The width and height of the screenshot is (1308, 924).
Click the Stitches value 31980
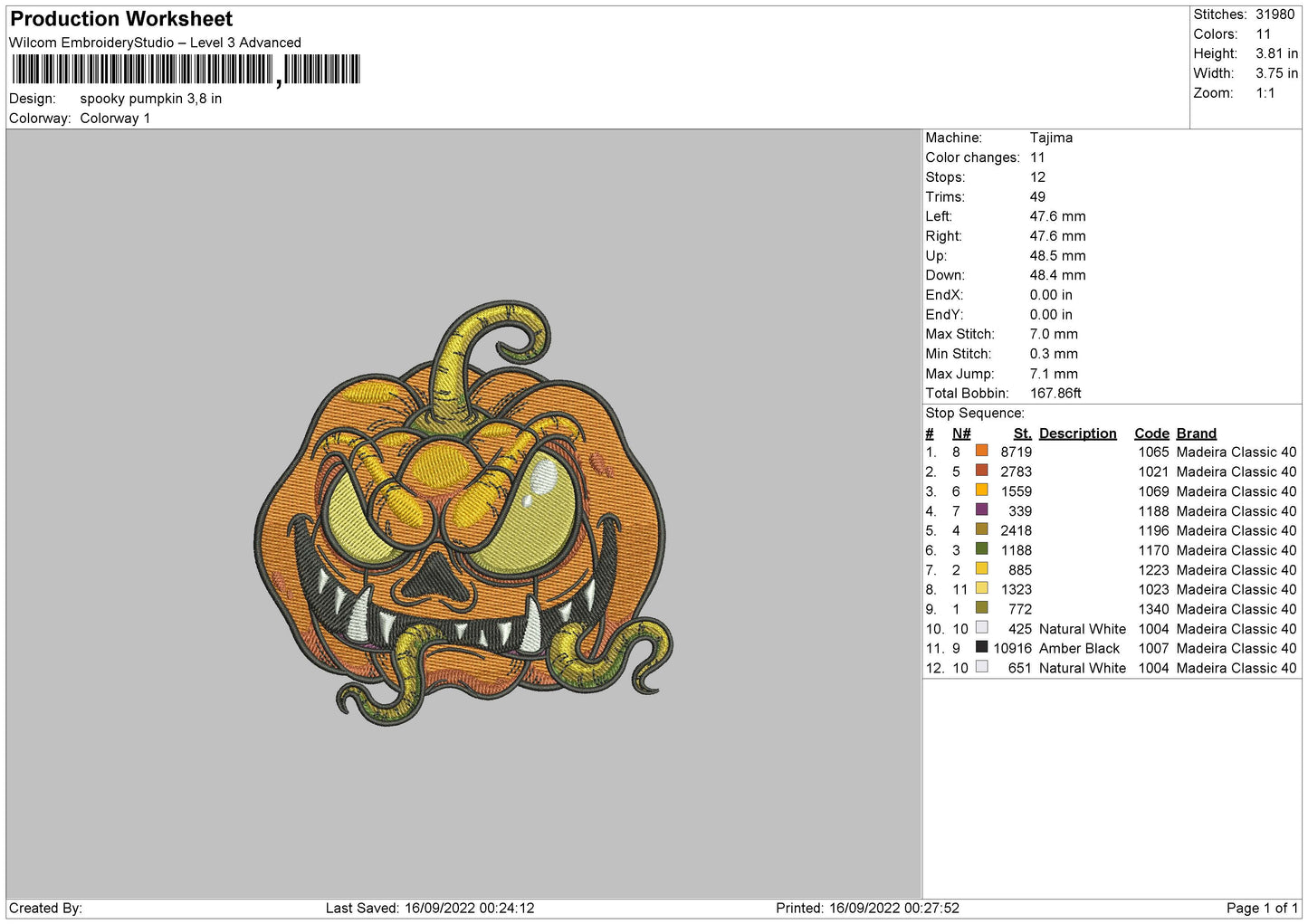(x=1275, y=14)
